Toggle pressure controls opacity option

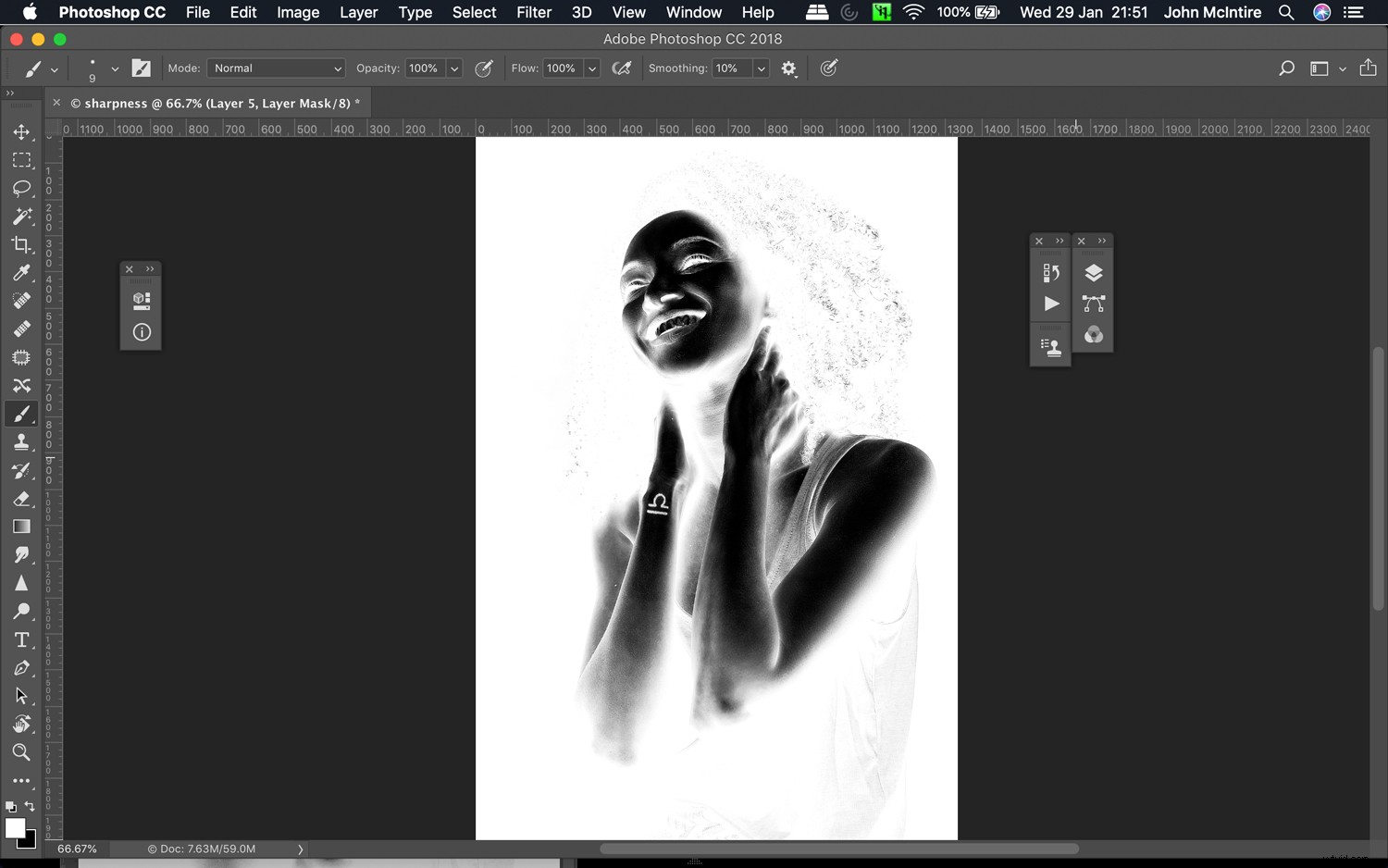(484, 68)
